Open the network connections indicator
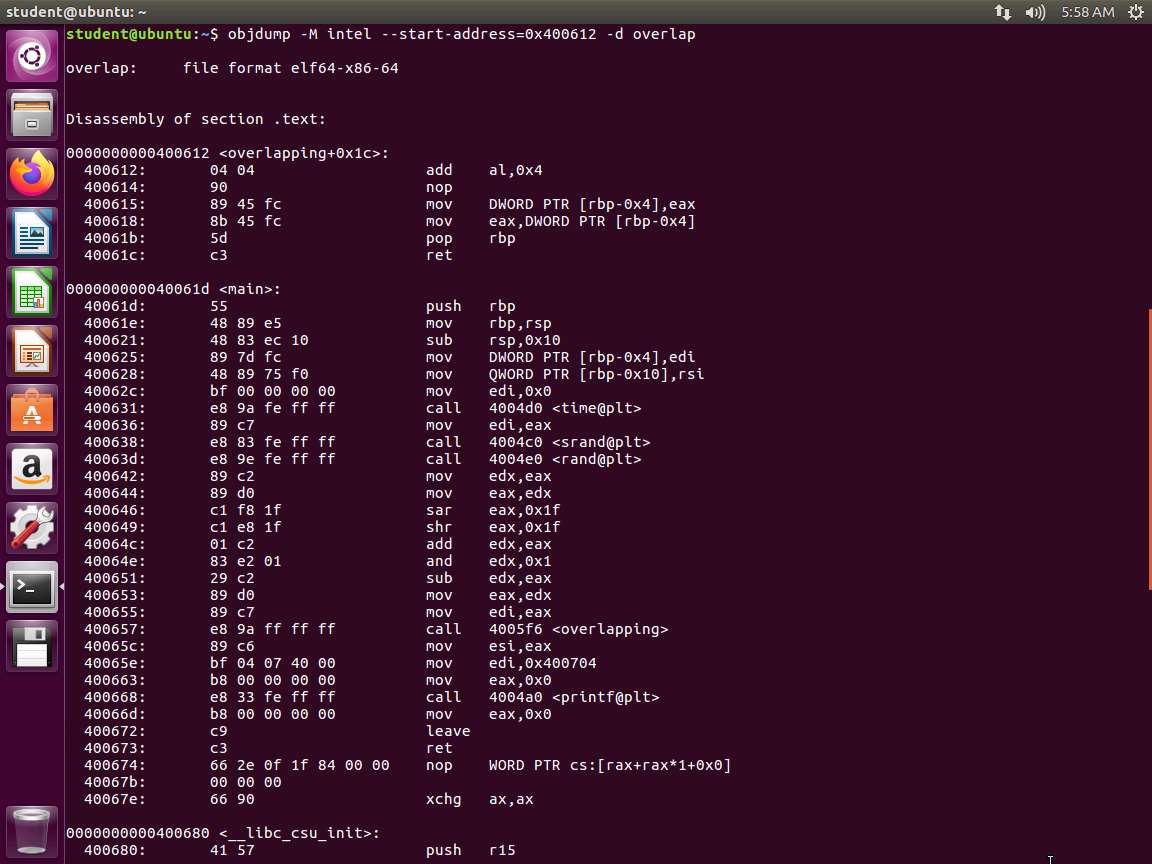 tap(1002, 12)
